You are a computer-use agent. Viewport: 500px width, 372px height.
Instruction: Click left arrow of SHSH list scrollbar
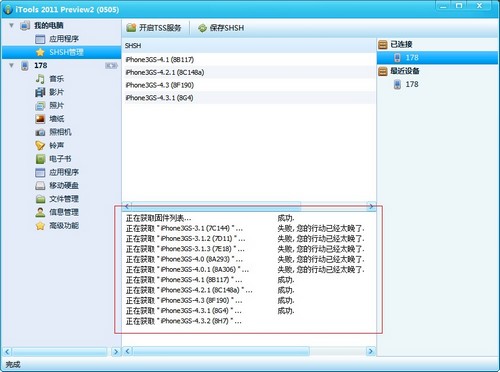(127, 206)
